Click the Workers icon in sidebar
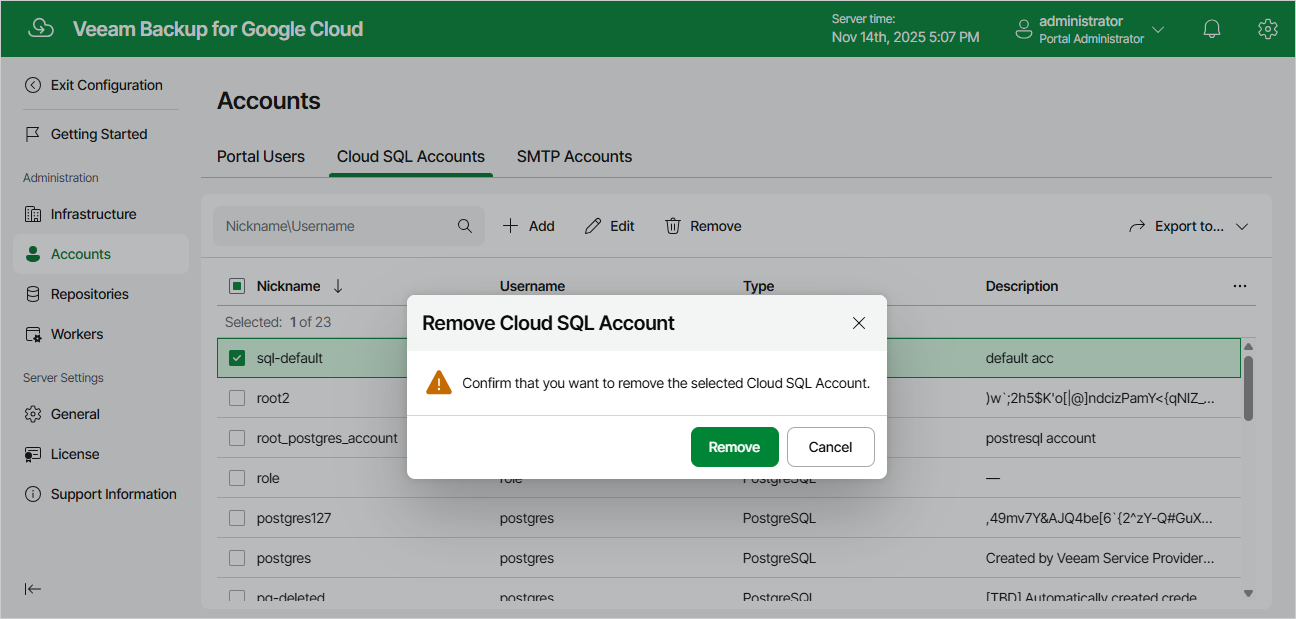Screen dimensions: 1296x619 (33, 334)
